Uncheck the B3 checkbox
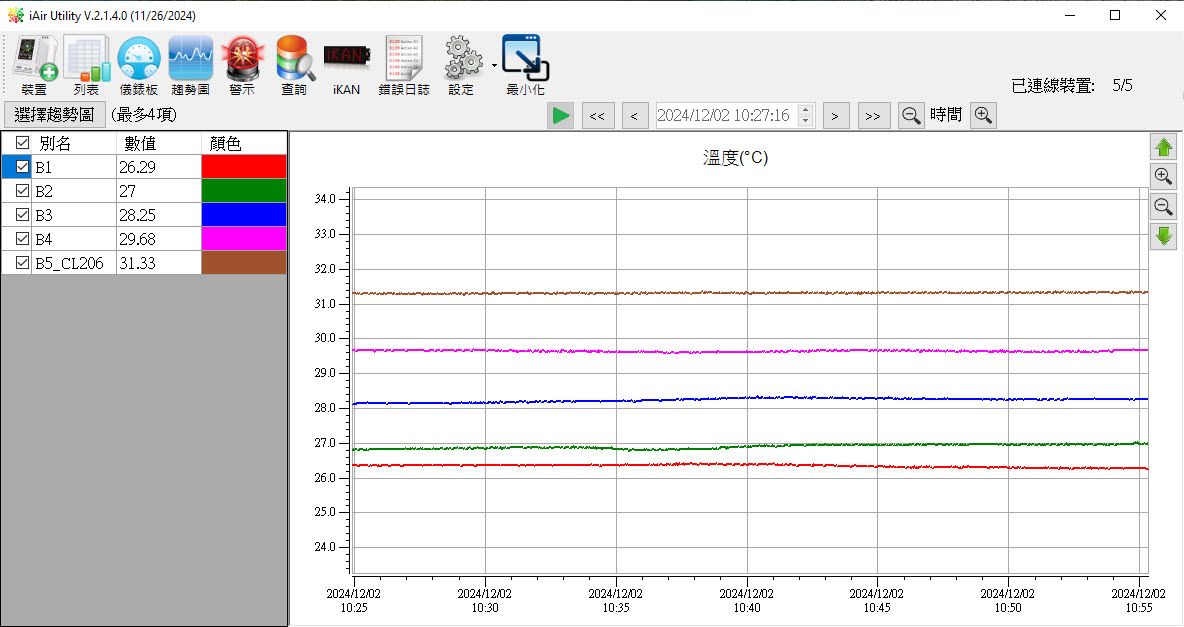 pos(22,215)
